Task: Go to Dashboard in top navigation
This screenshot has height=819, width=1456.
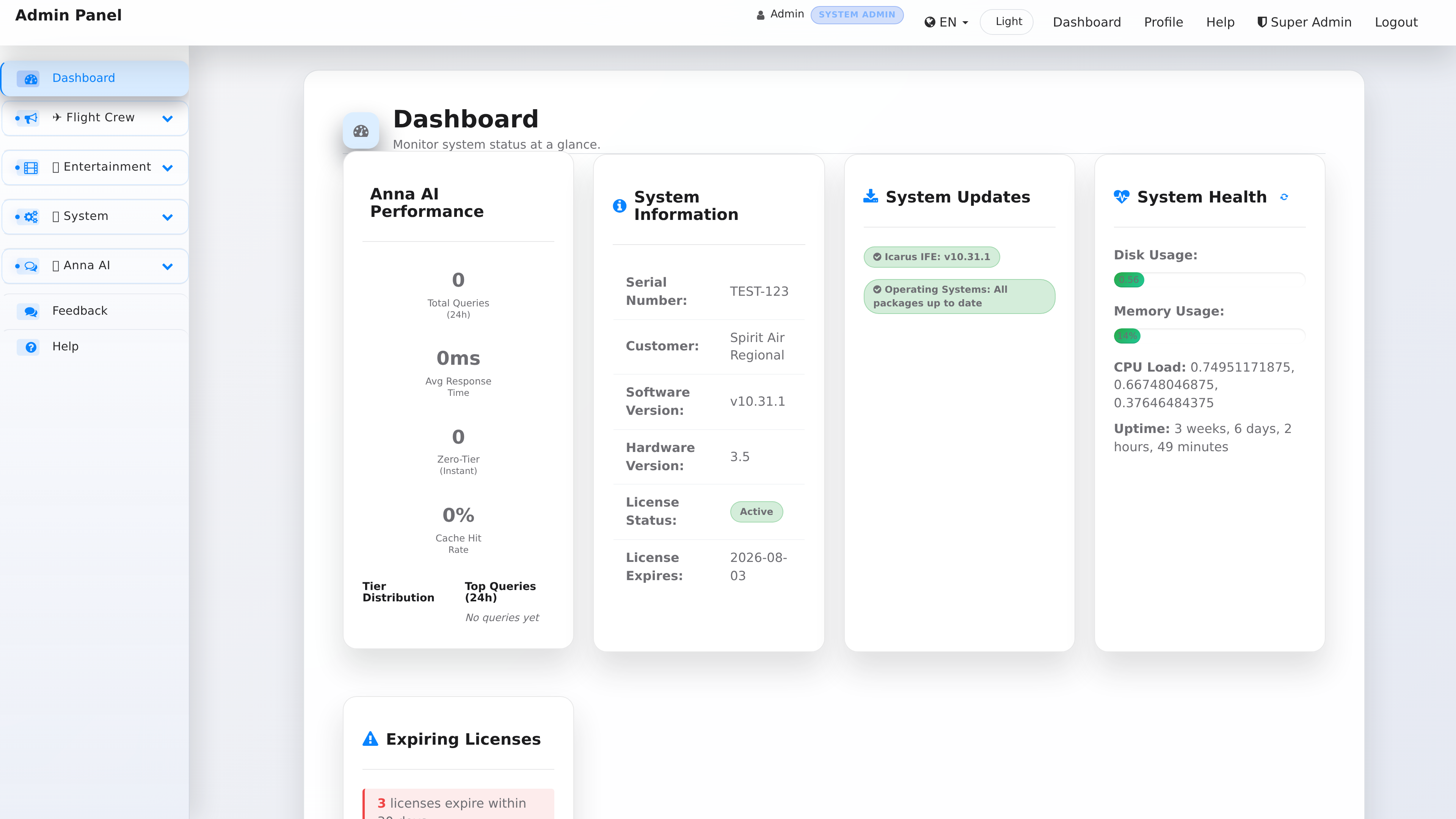Action: (1086, 23)
